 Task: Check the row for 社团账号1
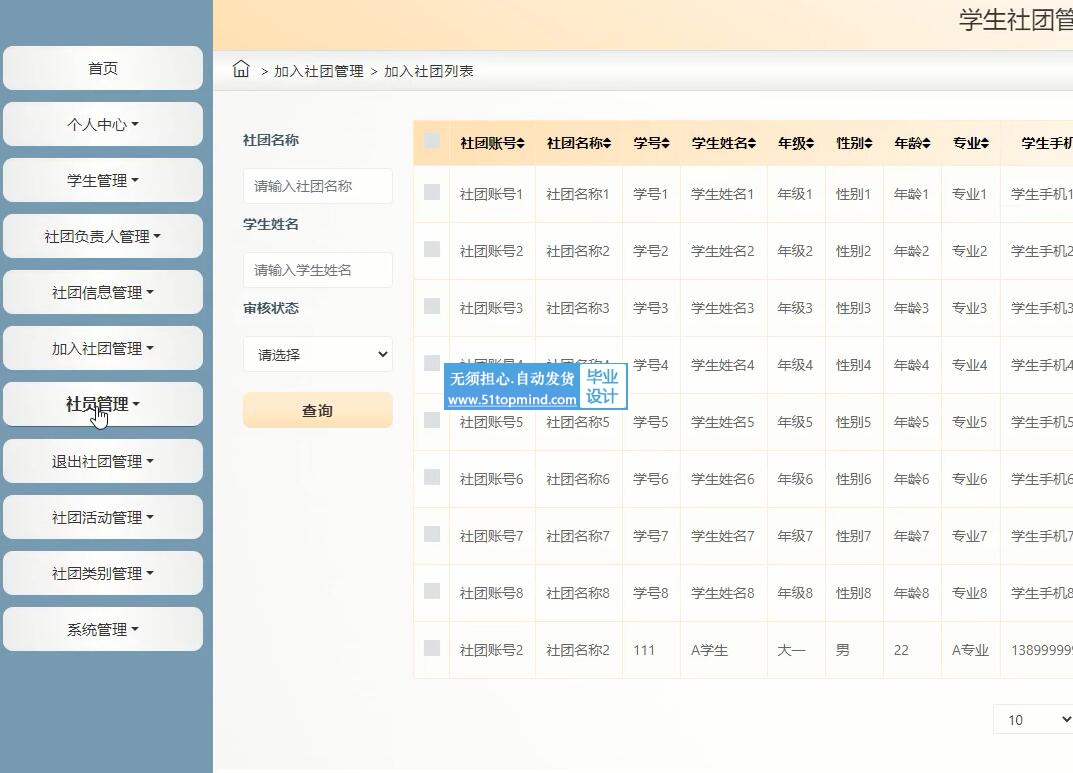[432, 192]
